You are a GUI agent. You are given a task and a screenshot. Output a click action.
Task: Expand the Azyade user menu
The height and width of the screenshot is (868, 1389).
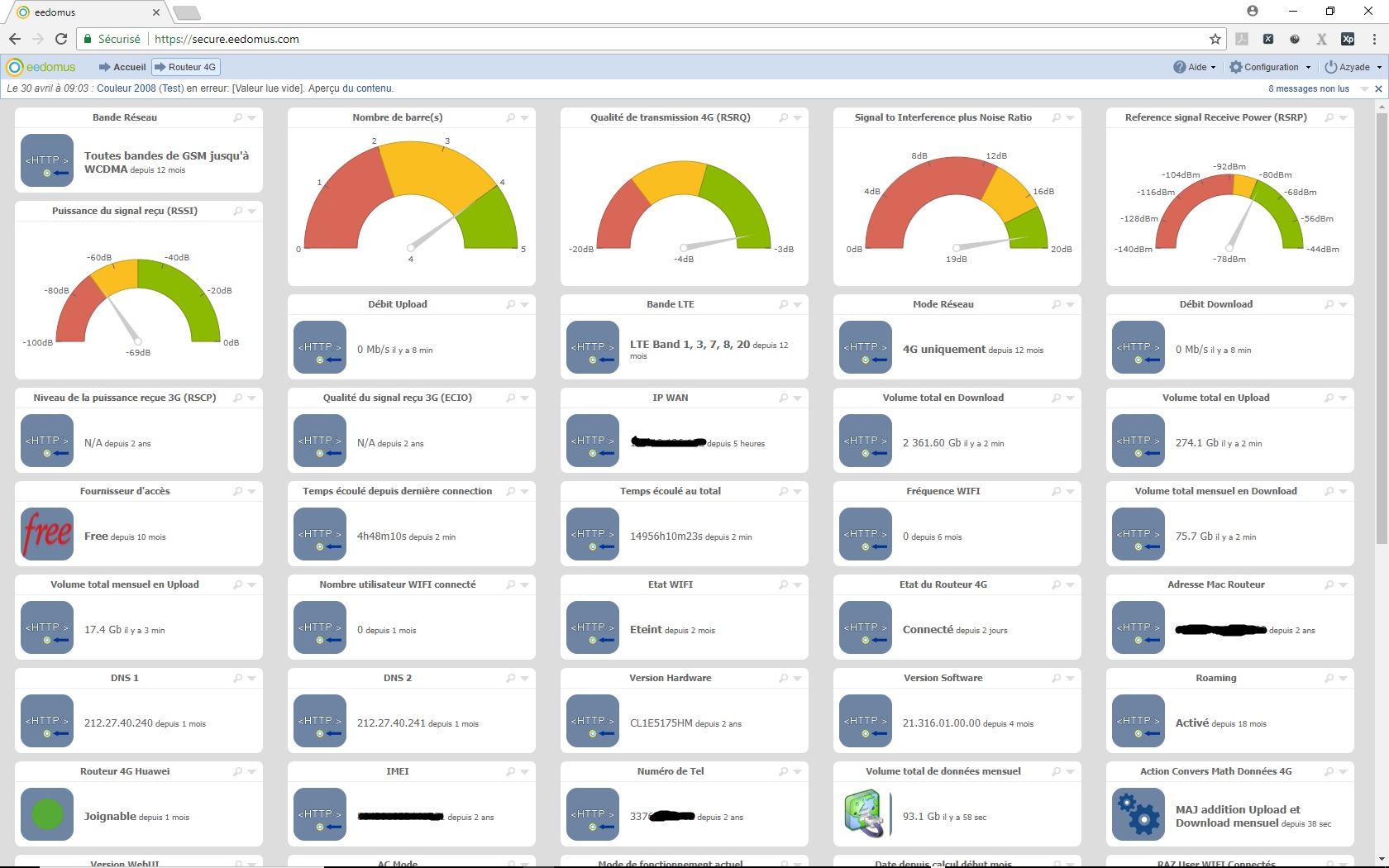click(x=1353, y=67)
